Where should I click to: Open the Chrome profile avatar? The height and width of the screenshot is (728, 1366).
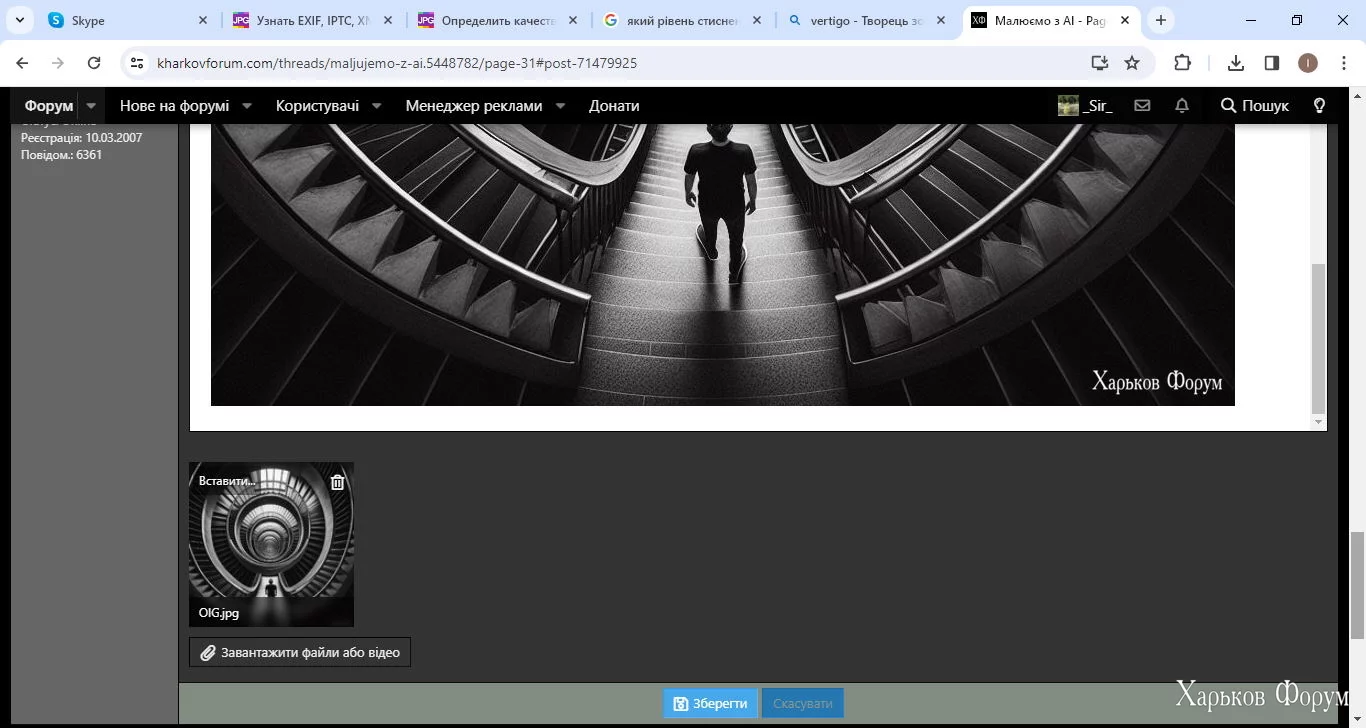coord(1308,63)
